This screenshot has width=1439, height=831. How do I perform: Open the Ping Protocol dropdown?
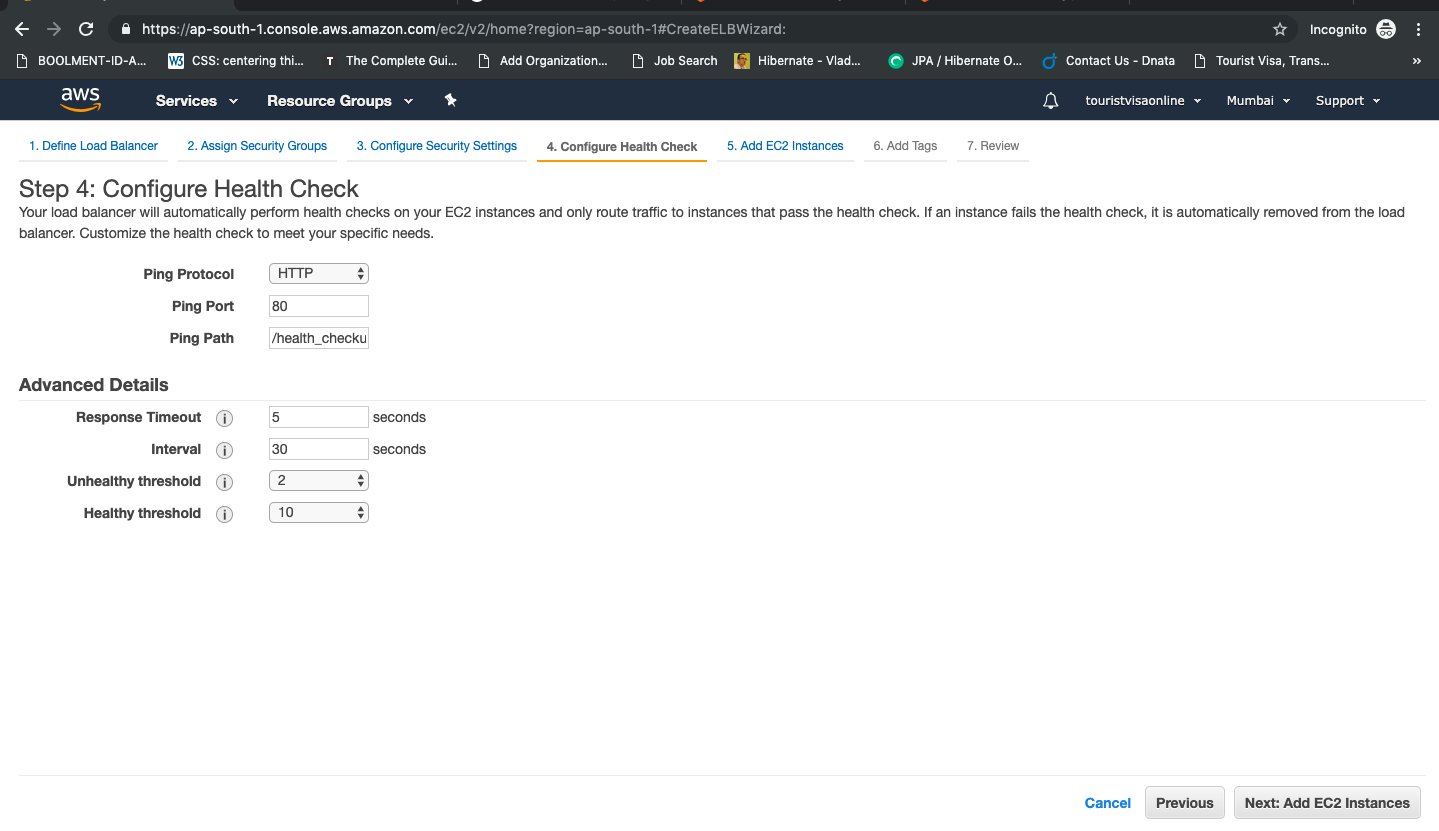[x=319, y=273]
